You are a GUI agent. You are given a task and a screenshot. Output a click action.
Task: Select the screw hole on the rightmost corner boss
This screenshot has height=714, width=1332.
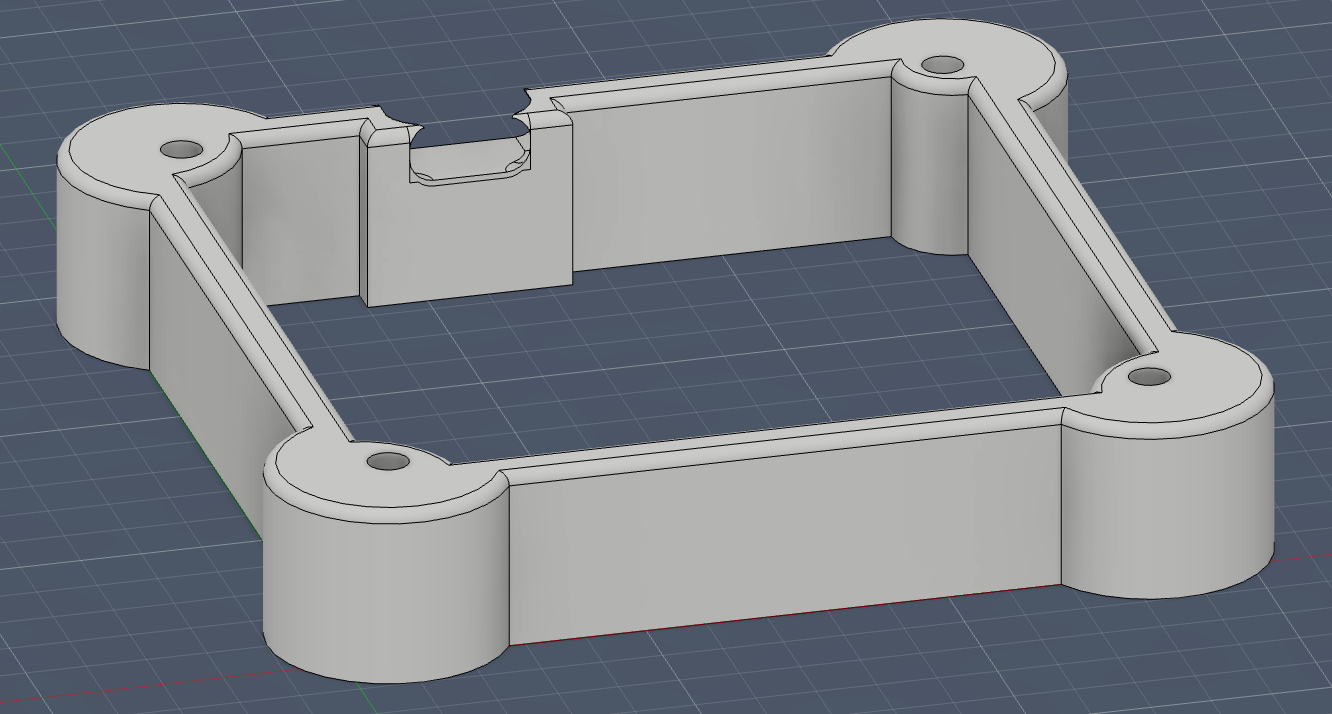[x=1149, y=377]
